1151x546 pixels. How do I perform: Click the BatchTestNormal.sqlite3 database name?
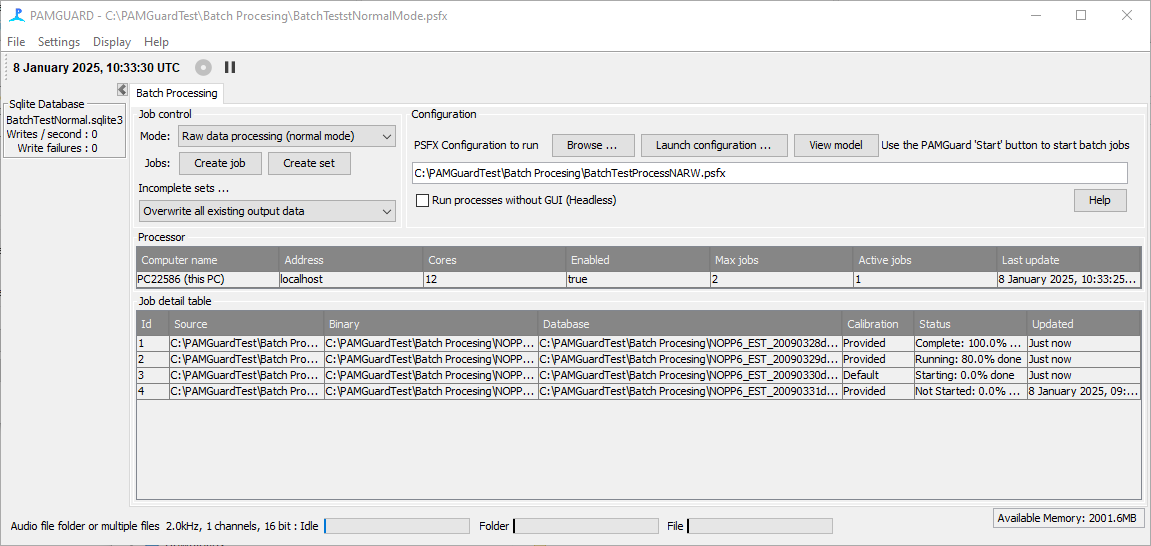(65, 120)
